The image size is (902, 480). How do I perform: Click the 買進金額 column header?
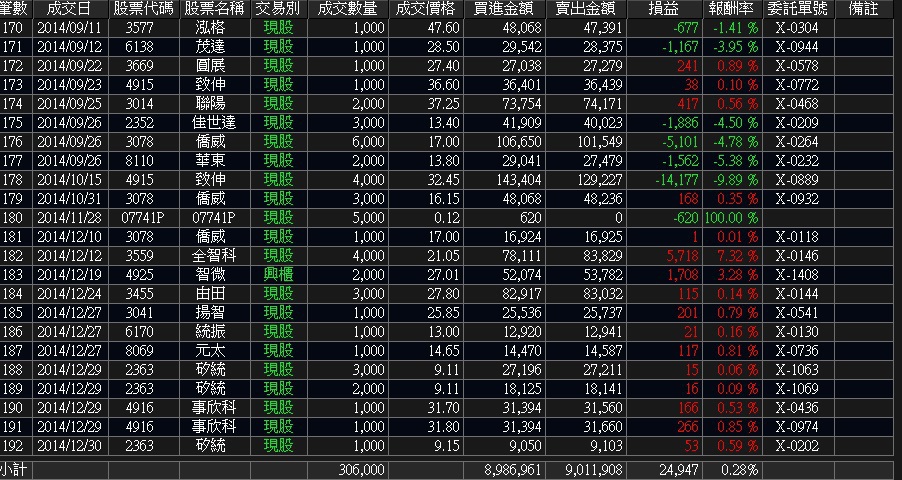(504, 9)
